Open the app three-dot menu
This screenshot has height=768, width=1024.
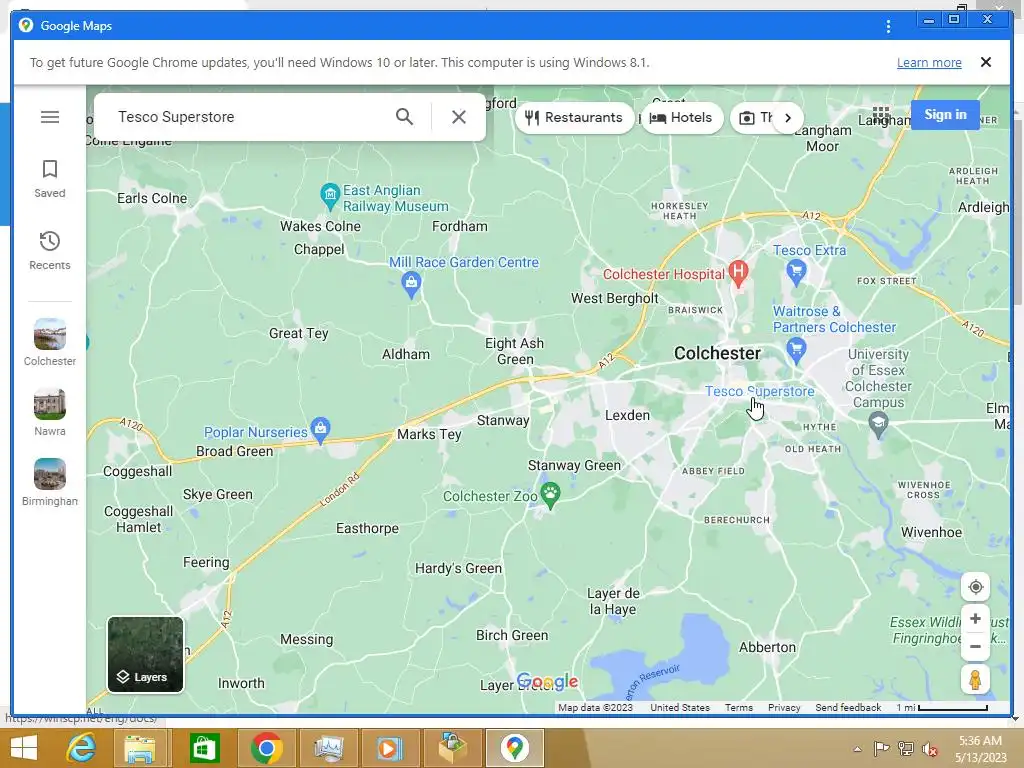coord(888,26)
